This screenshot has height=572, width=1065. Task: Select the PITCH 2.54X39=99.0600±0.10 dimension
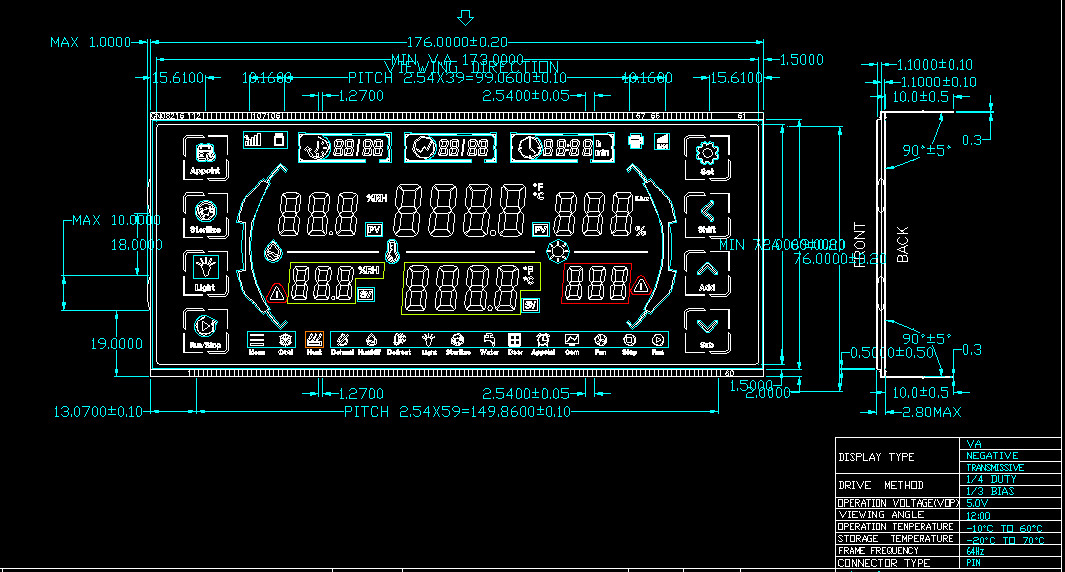(x=457, y=78)
